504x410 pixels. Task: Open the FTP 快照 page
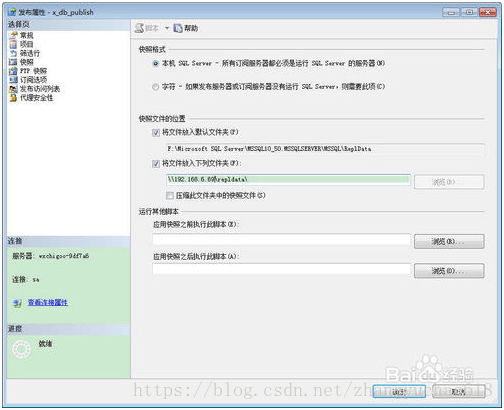click(x=34, y=71)
